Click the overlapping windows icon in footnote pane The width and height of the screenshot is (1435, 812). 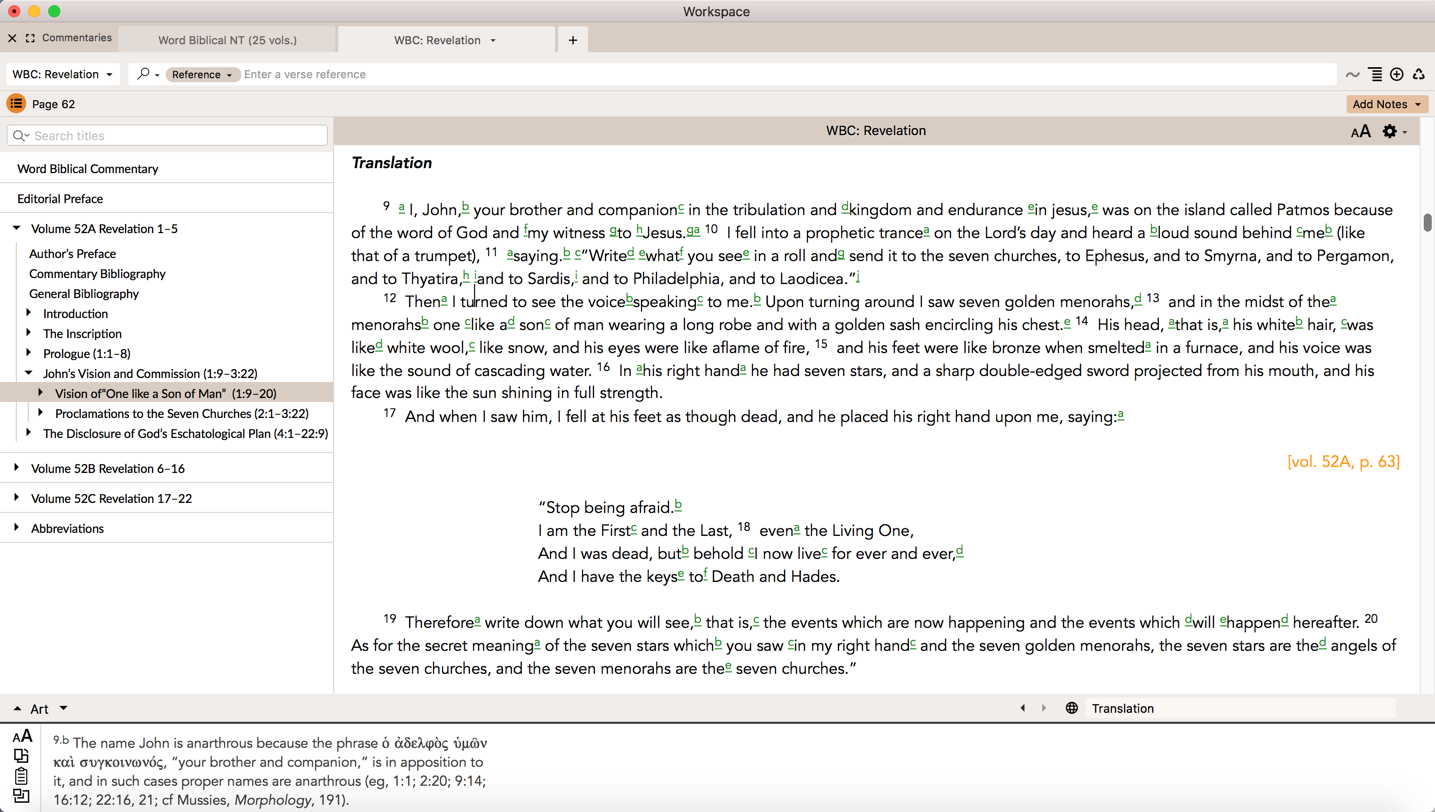pos(21,797)
